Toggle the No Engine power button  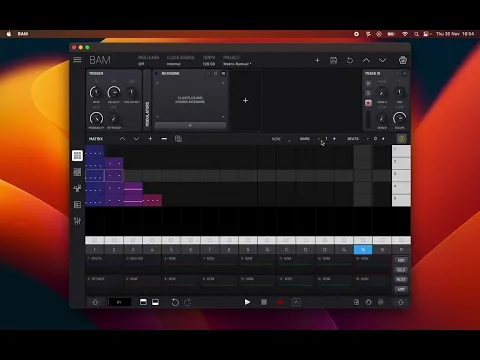tap(156, 73)
